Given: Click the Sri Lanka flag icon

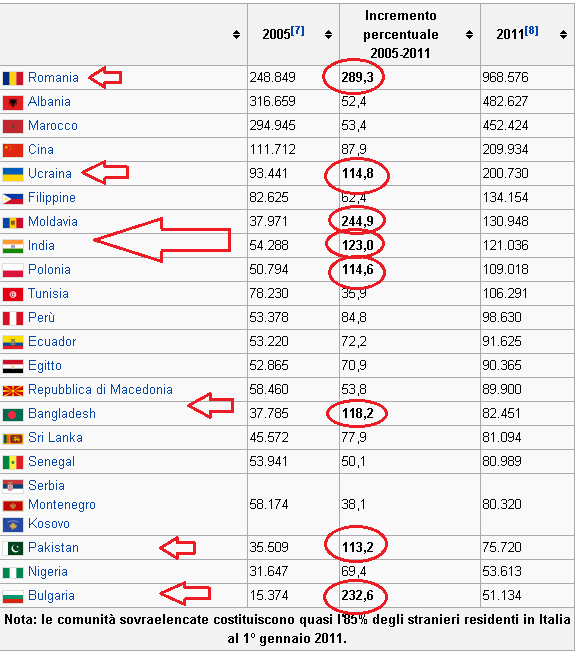Looking at the screenshot, I should click(13, 438).
